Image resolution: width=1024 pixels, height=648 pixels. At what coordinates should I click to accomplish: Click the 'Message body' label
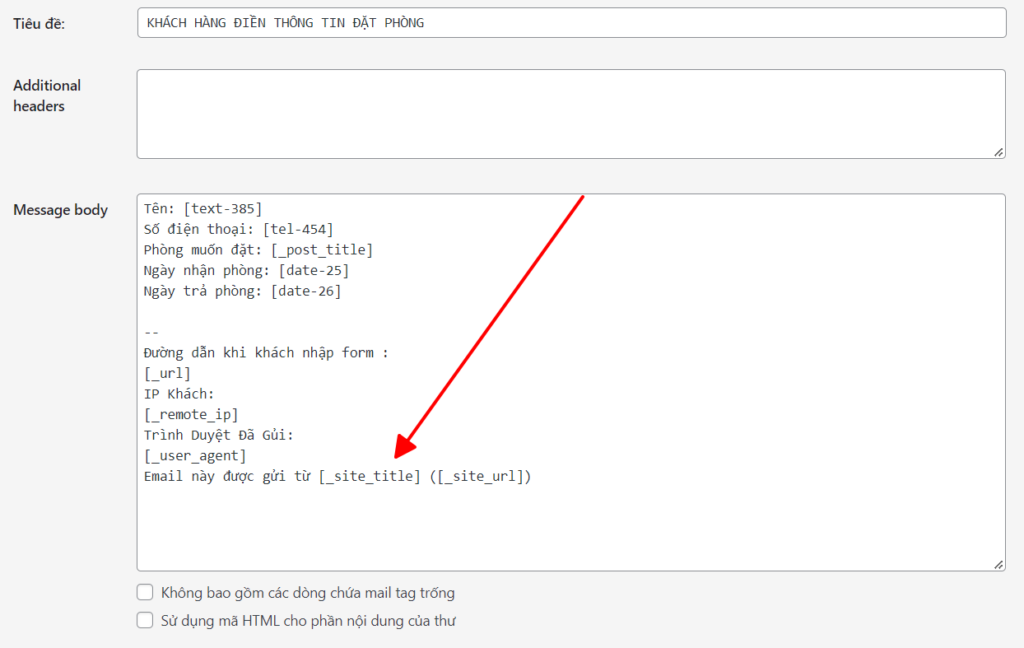tap(60, 210)
